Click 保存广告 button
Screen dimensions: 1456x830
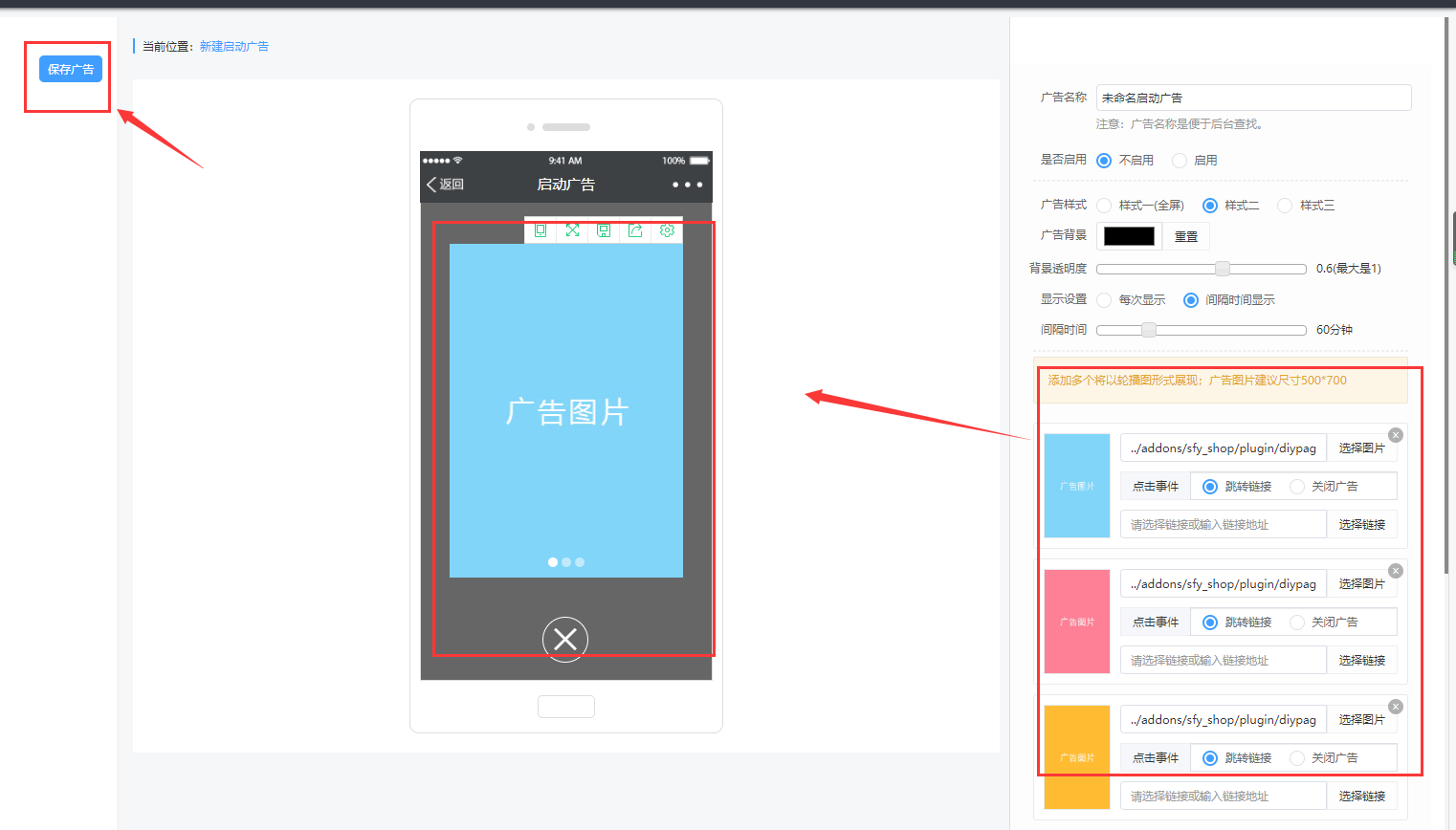[71, 69]
